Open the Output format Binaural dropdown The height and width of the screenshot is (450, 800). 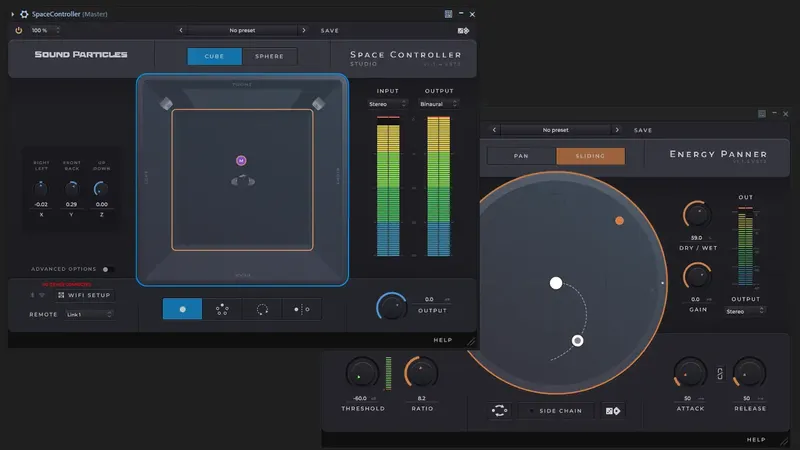(x=438, y=104)
